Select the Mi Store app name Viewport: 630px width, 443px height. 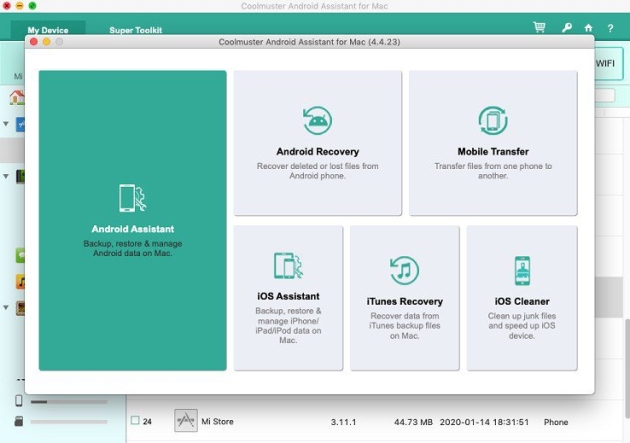[x=217, y=421]
